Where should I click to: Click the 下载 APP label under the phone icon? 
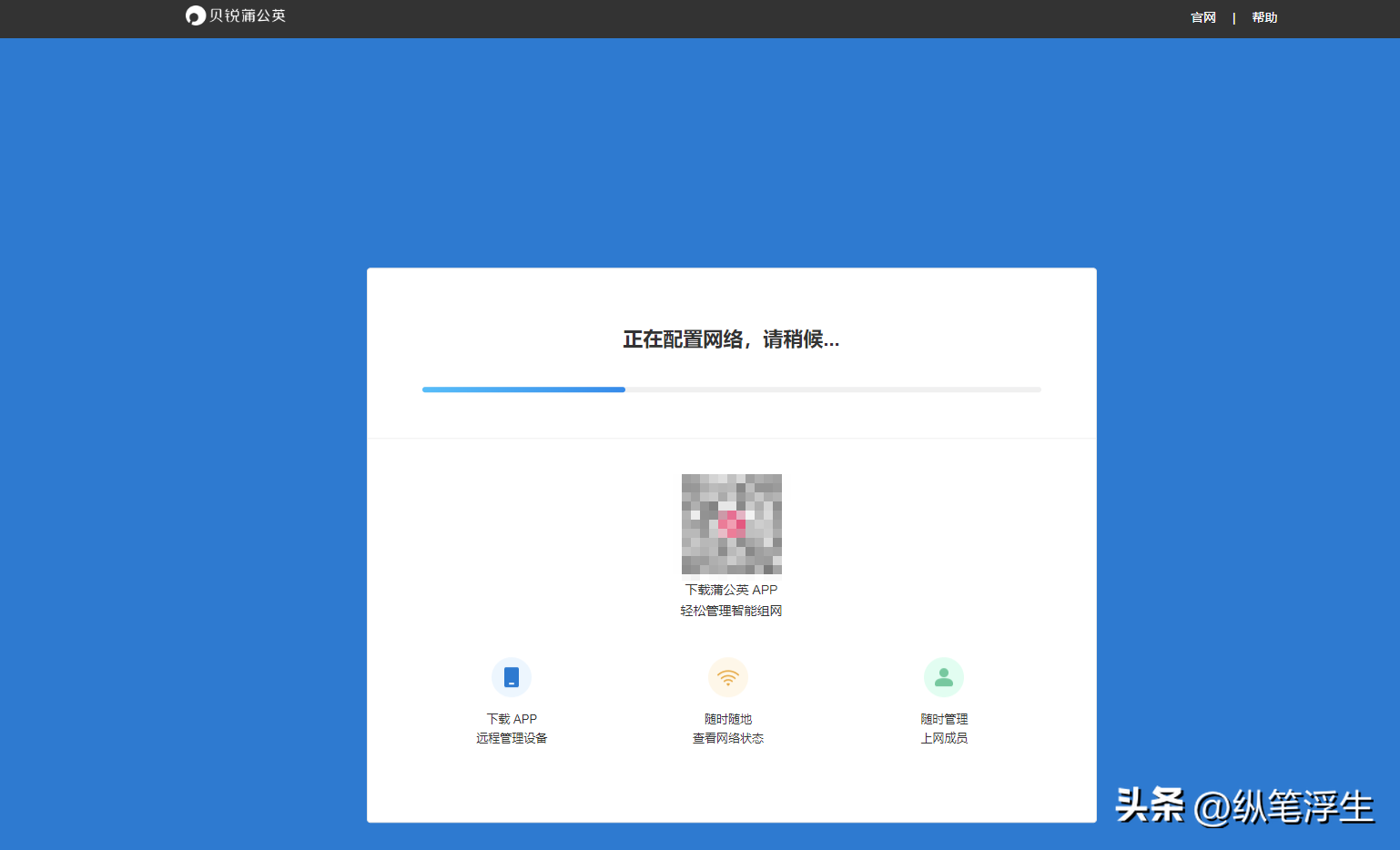point(512,719)
